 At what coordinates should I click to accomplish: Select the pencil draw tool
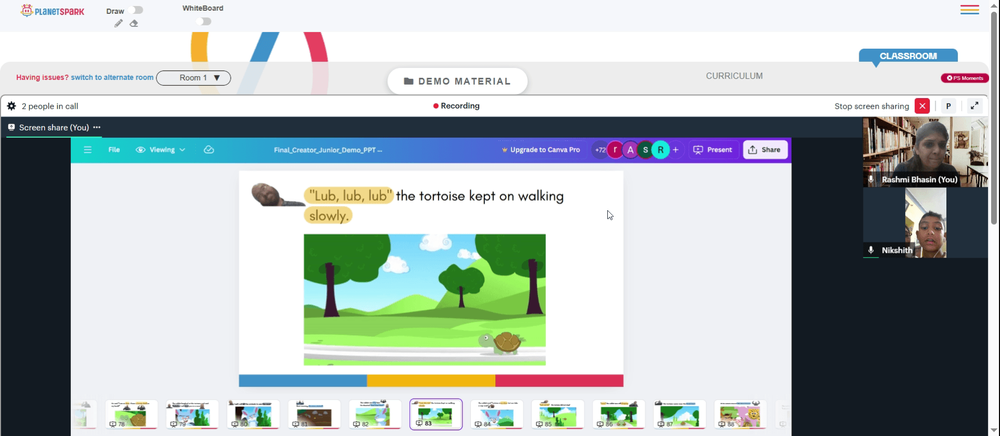[x=118, y=24]
